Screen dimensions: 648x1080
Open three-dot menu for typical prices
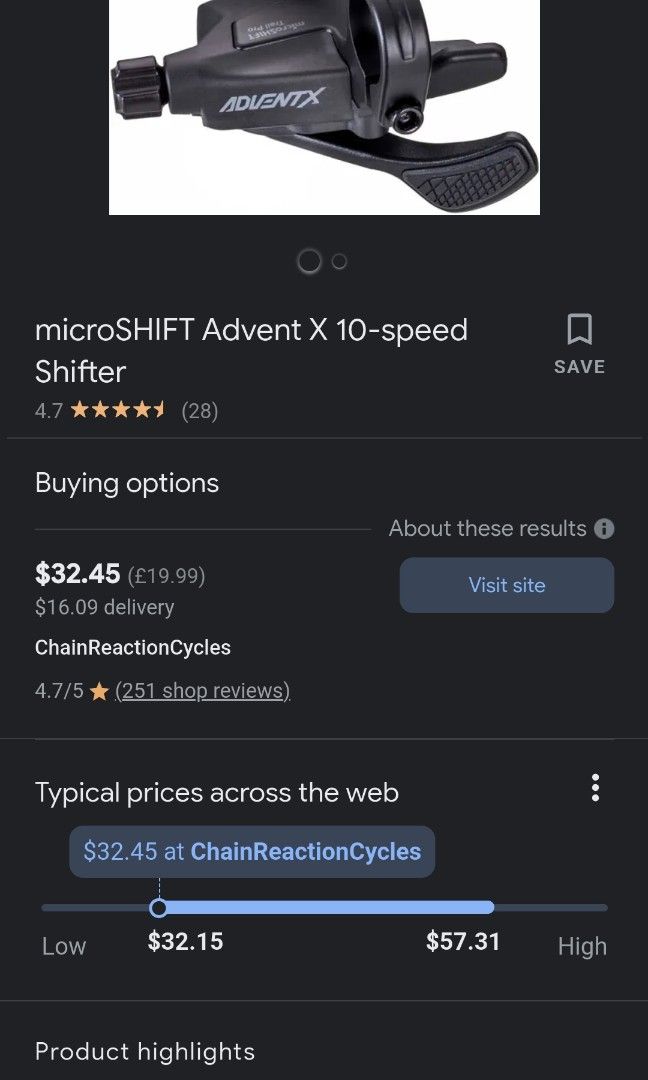point(595,788)
